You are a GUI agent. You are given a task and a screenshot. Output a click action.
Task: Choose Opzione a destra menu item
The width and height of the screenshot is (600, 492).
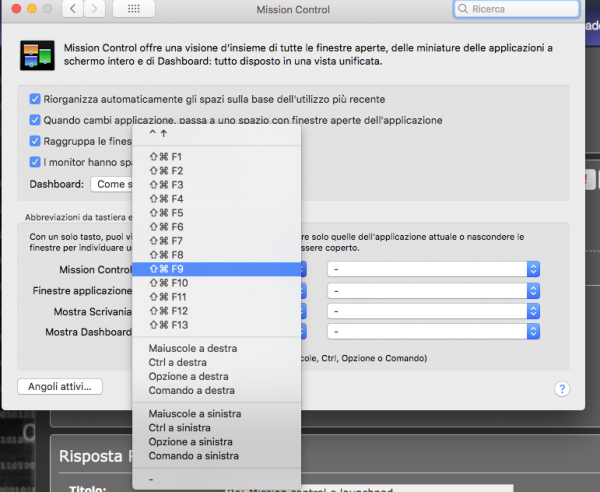(x=217, y=376)
